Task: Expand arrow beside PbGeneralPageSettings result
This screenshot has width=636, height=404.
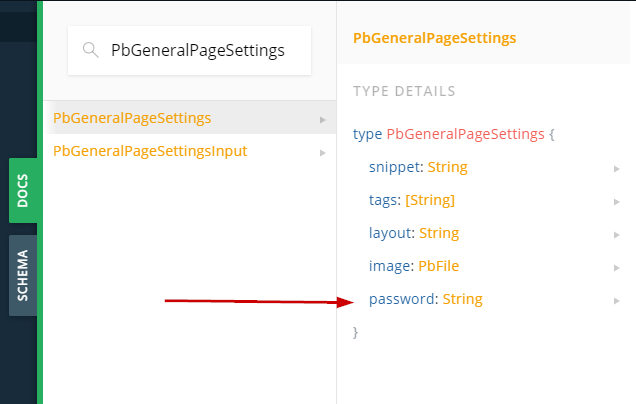Action: pyautogui.click(x=322, y=119)
